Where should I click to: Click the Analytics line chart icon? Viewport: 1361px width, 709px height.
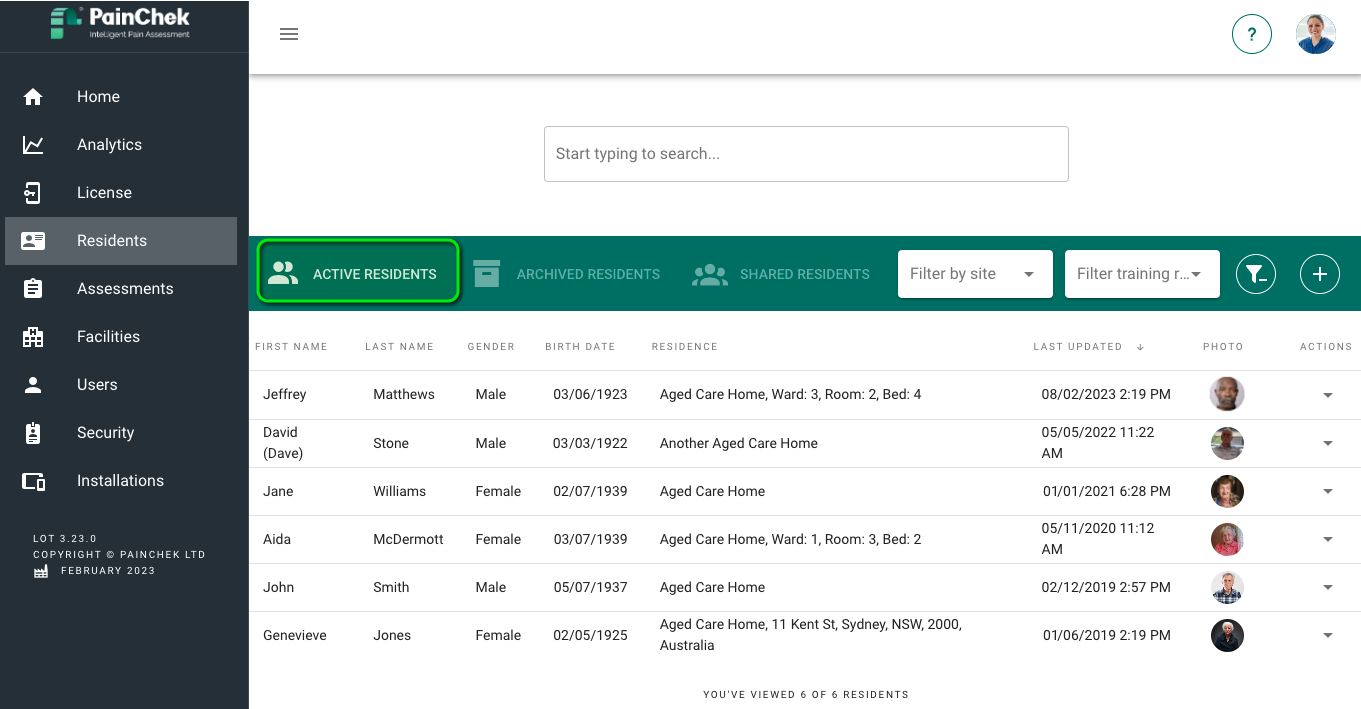click(33, 145)
